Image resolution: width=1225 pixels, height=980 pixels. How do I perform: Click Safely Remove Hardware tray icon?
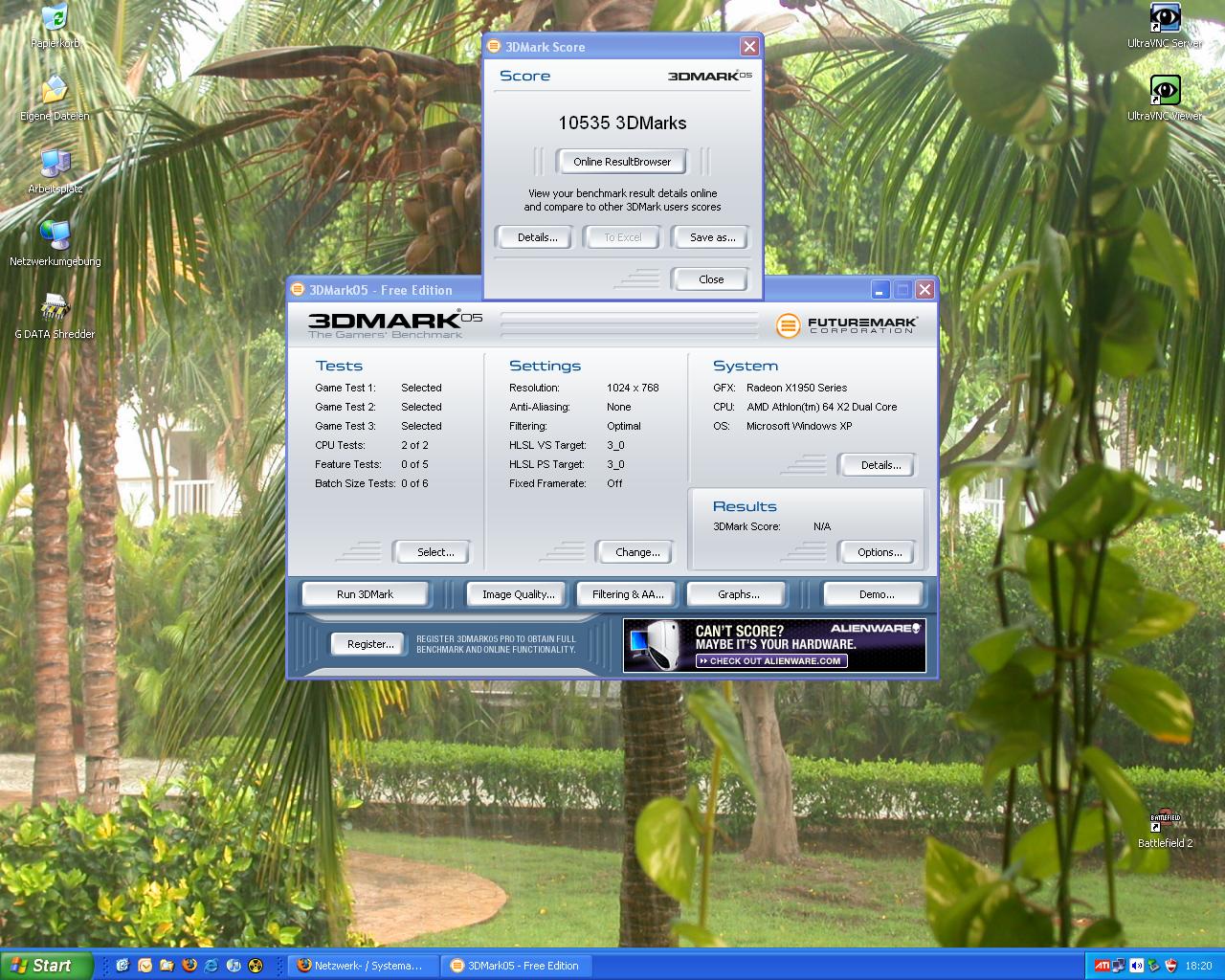pyautogui.click(x=1153, y=966)
